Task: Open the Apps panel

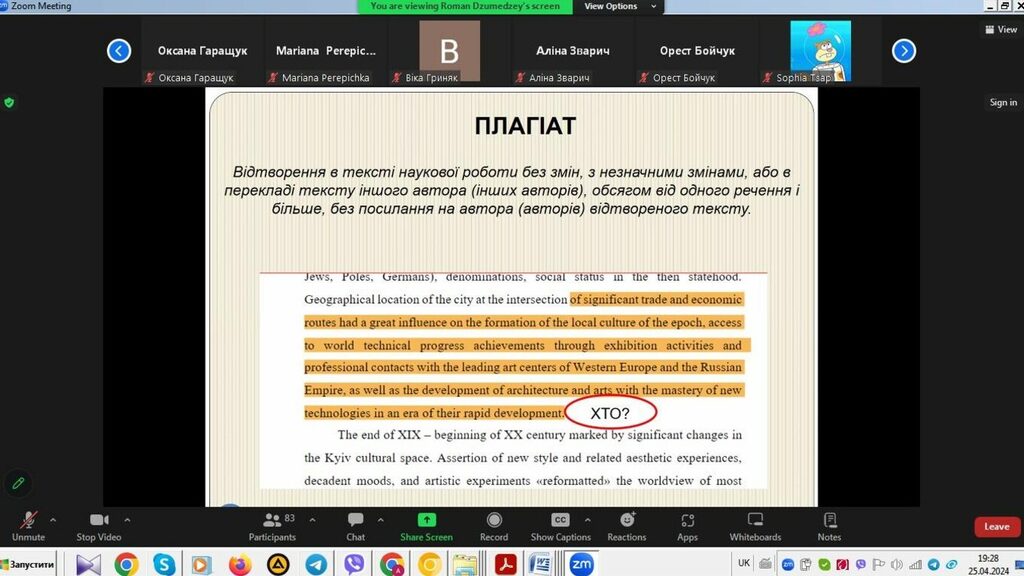Action: click(x=687, y=525)
